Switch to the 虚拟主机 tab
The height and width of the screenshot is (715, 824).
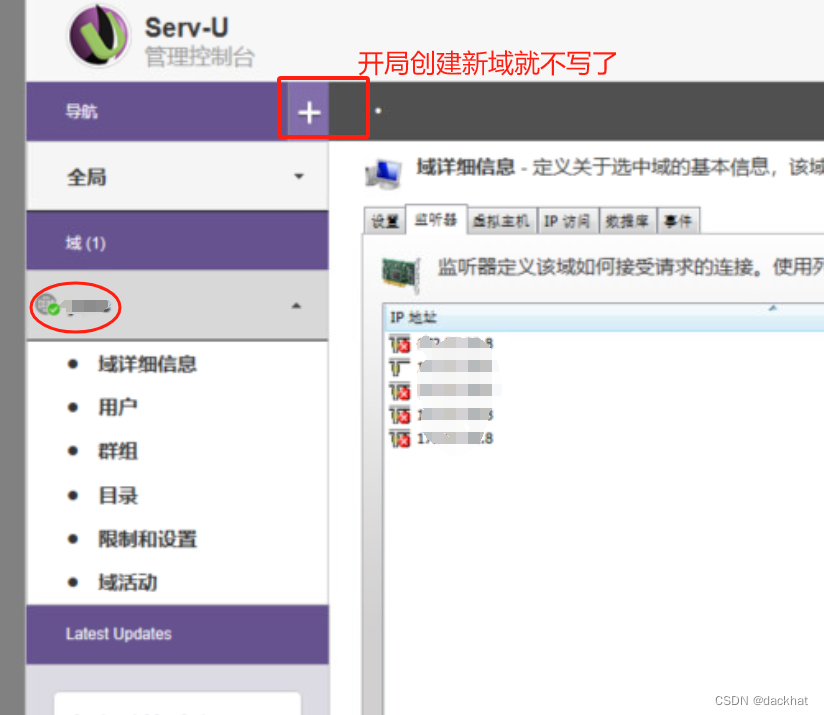500,220
